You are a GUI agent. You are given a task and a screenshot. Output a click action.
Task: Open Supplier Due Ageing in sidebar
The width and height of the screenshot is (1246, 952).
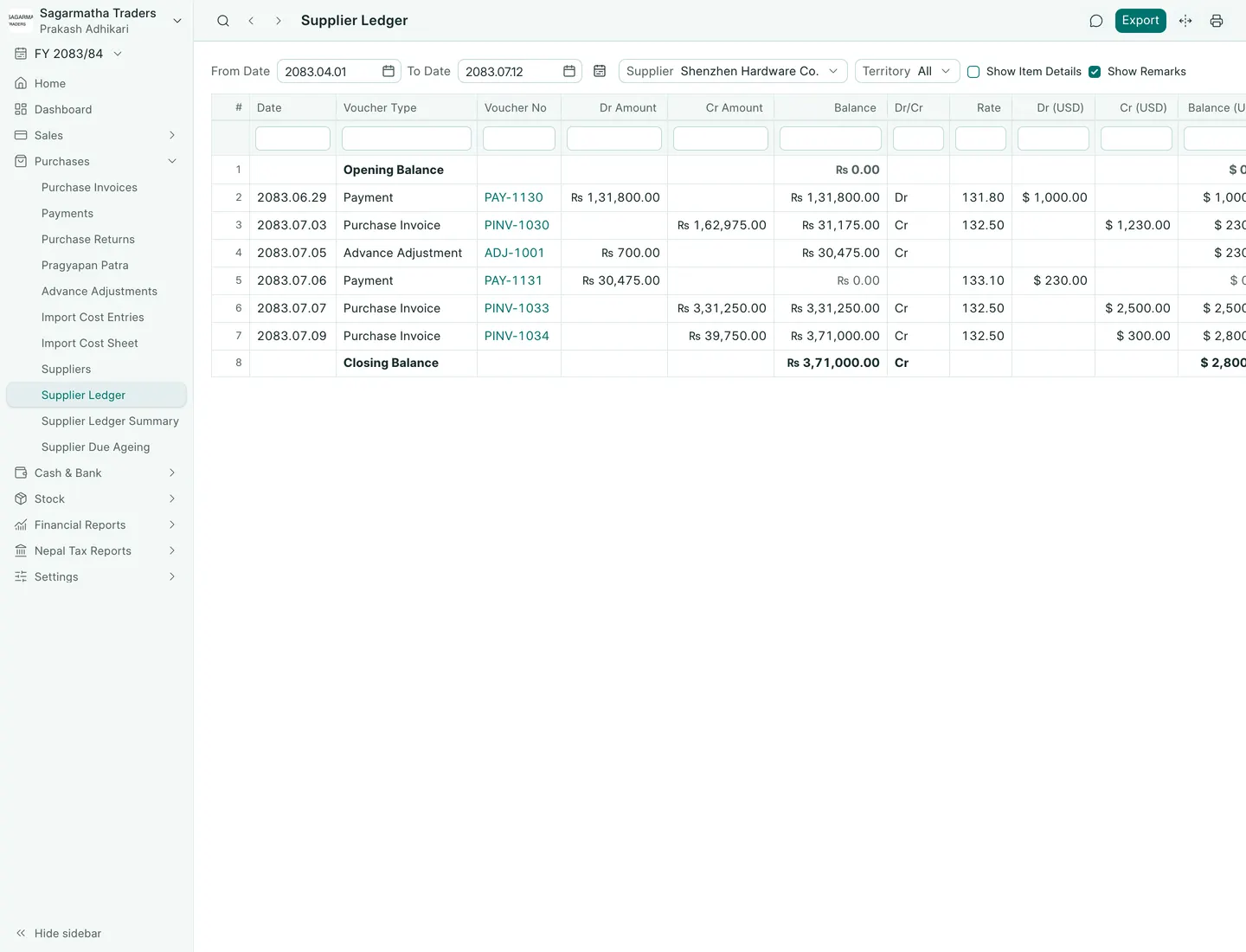click(x=96, y=447)
